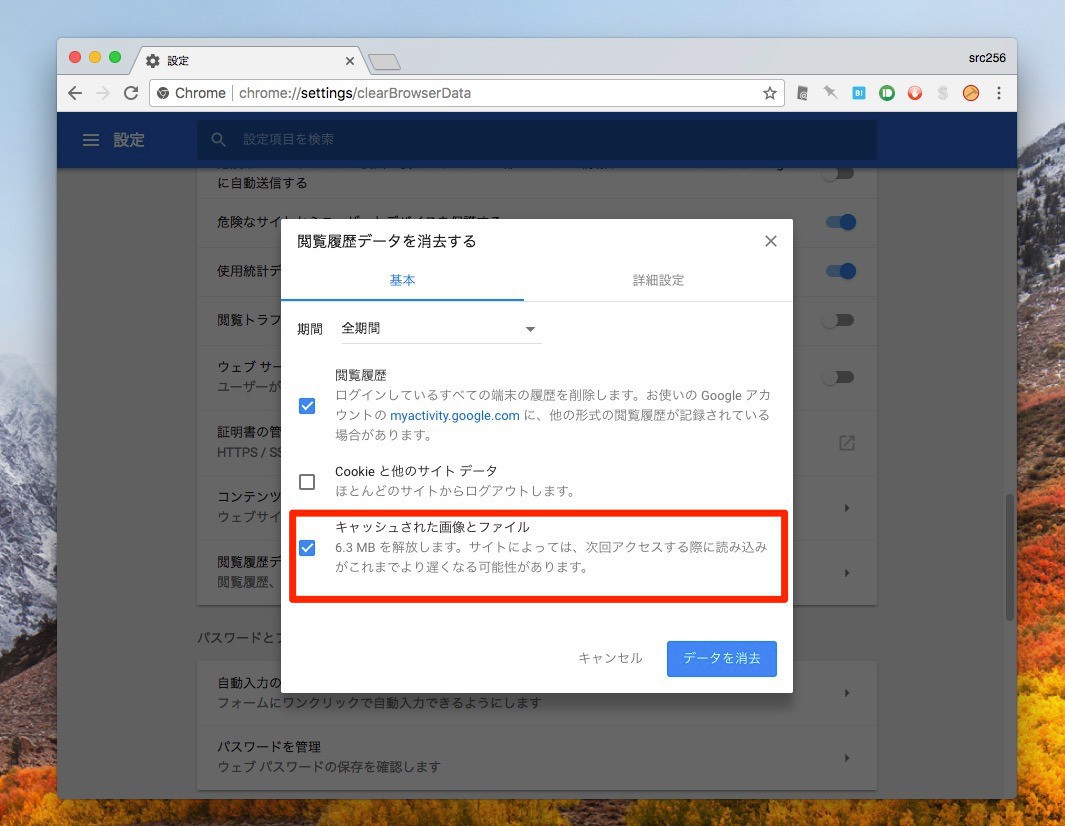
Task: Click the first extension icon after star
Action: 802,93
